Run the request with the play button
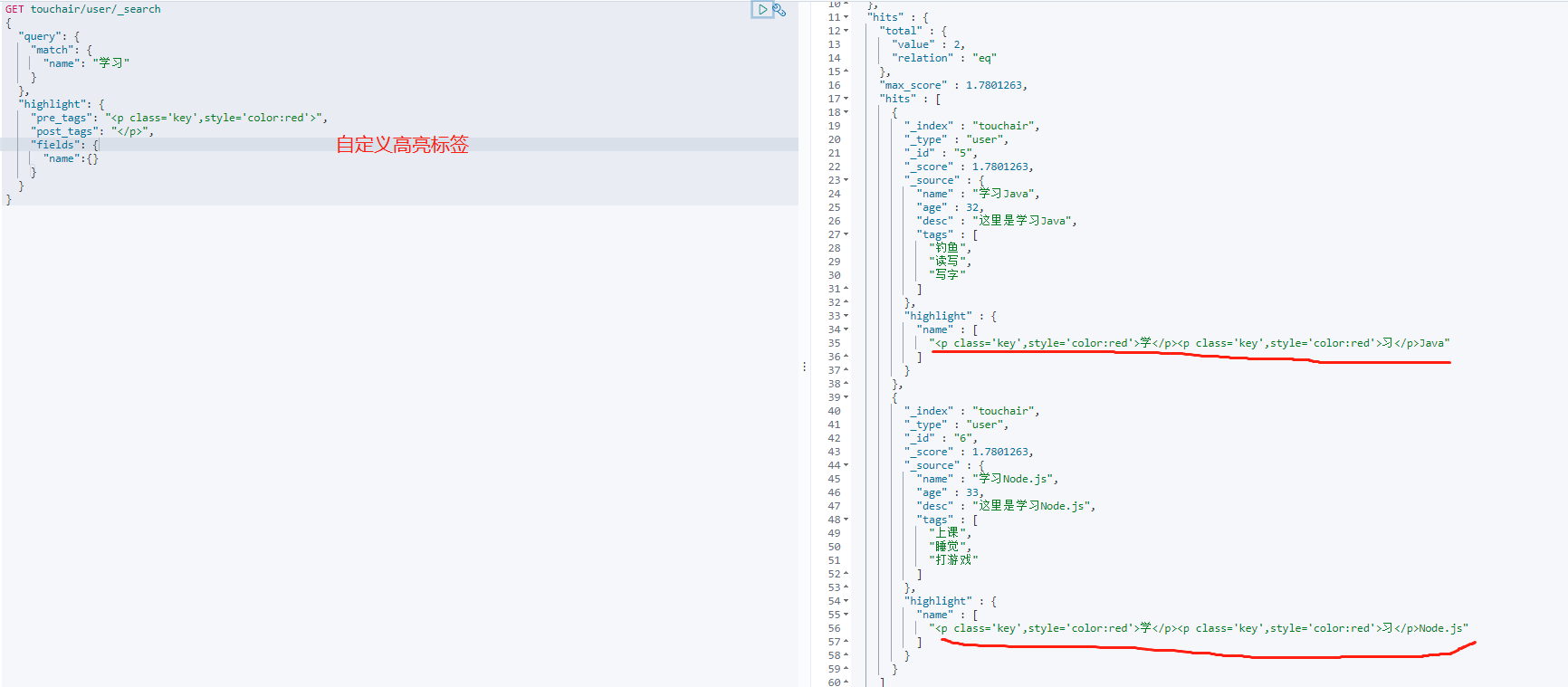 tap(762, 9)
